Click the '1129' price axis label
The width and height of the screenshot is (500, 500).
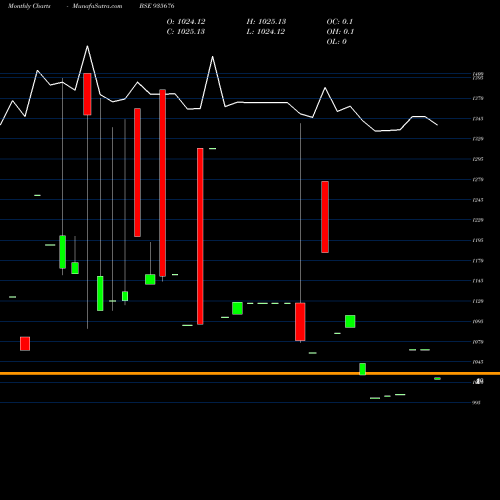click(x=478, y=301)
